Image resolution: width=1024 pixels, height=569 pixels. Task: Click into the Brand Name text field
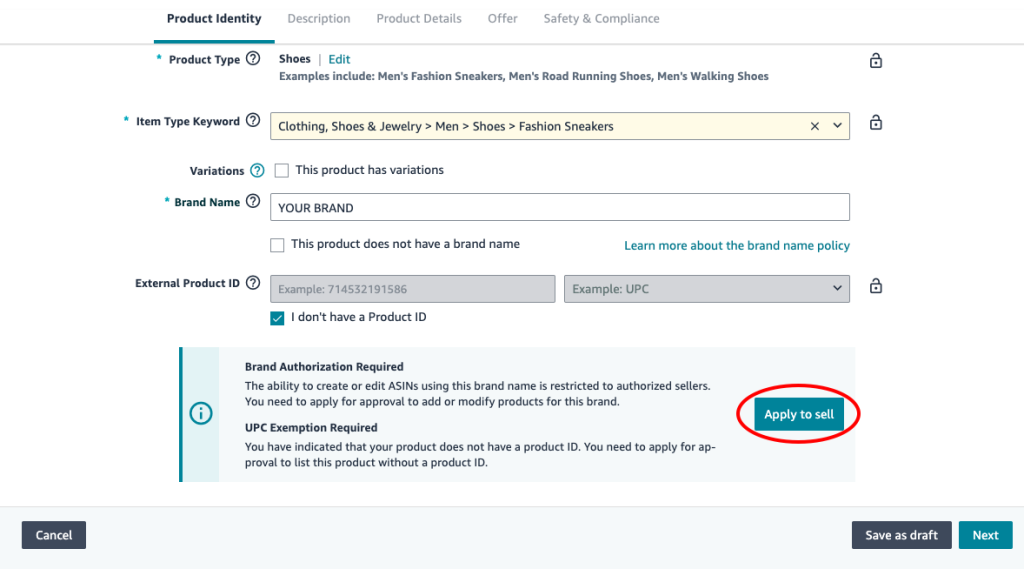(560, 208)
